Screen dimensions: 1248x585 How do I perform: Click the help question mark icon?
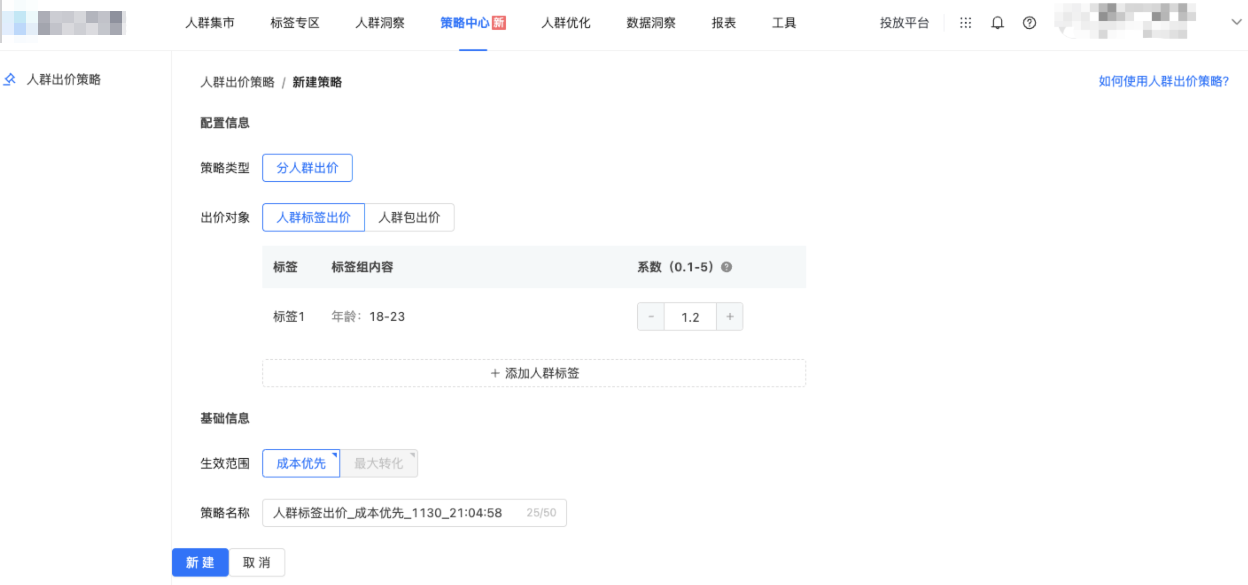[x=1029, y=23]
